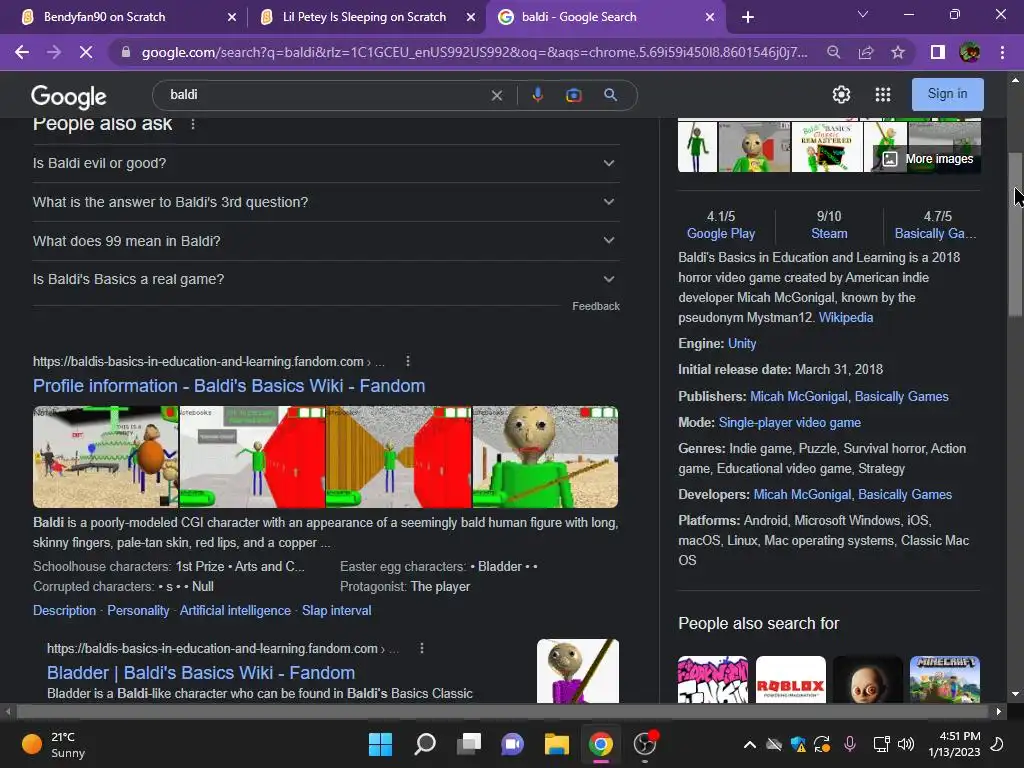
Task: Search by image with camera icon
Action: click(x=573, y=95)
